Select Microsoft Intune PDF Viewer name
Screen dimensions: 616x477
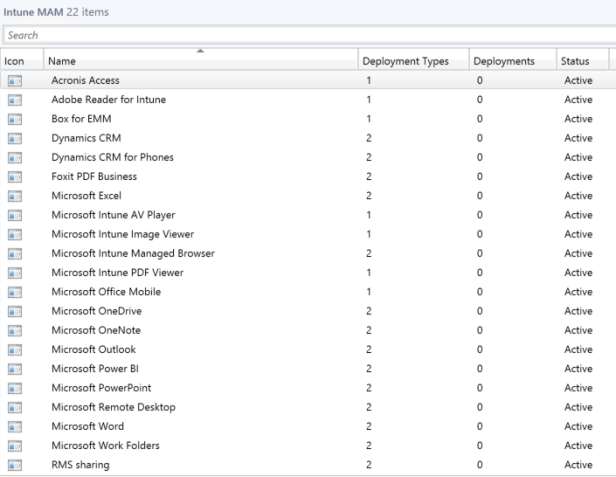[x=117, y=273]
